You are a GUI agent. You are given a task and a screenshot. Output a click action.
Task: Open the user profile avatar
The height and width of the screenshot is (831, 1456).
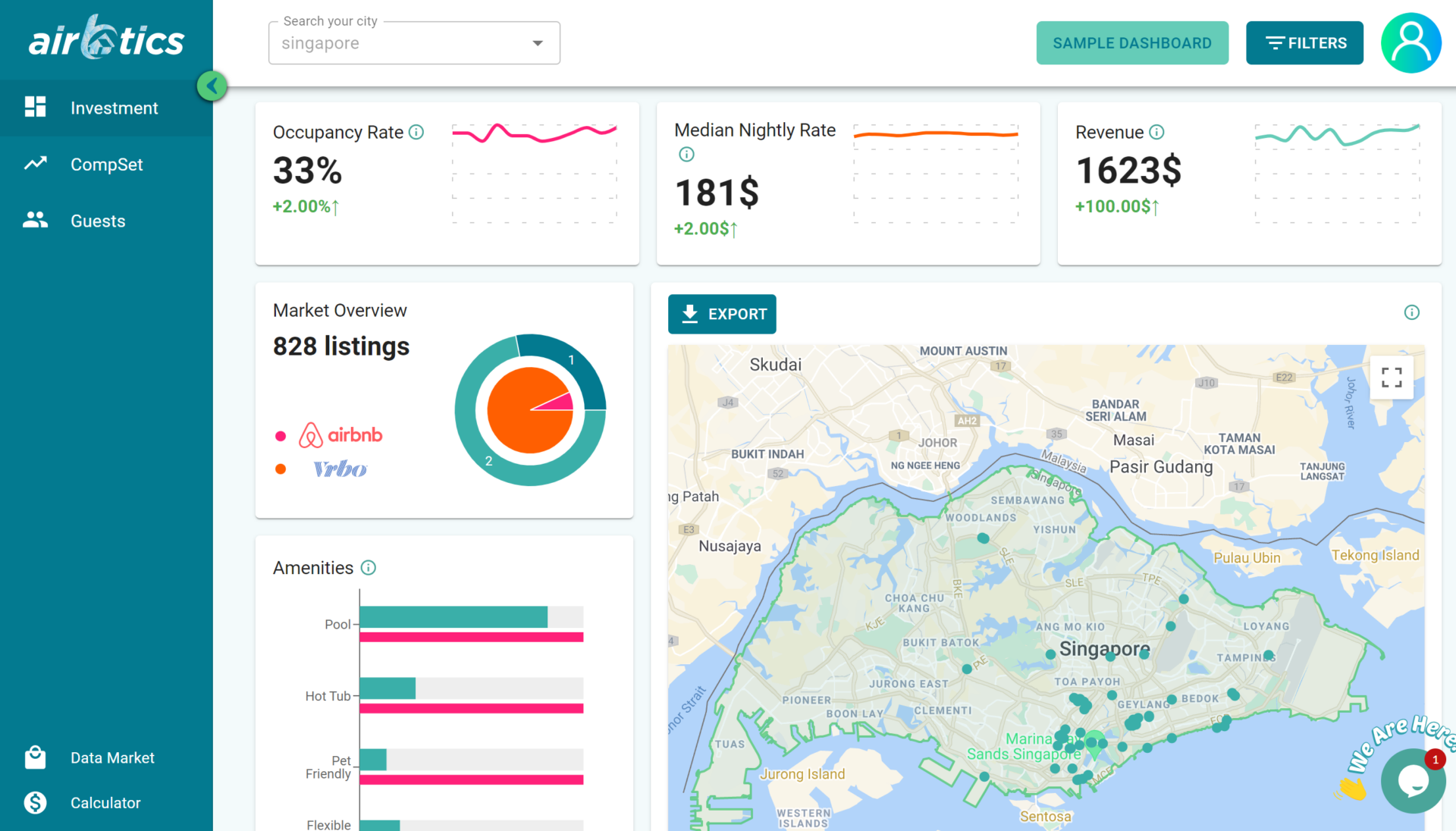1410,43
